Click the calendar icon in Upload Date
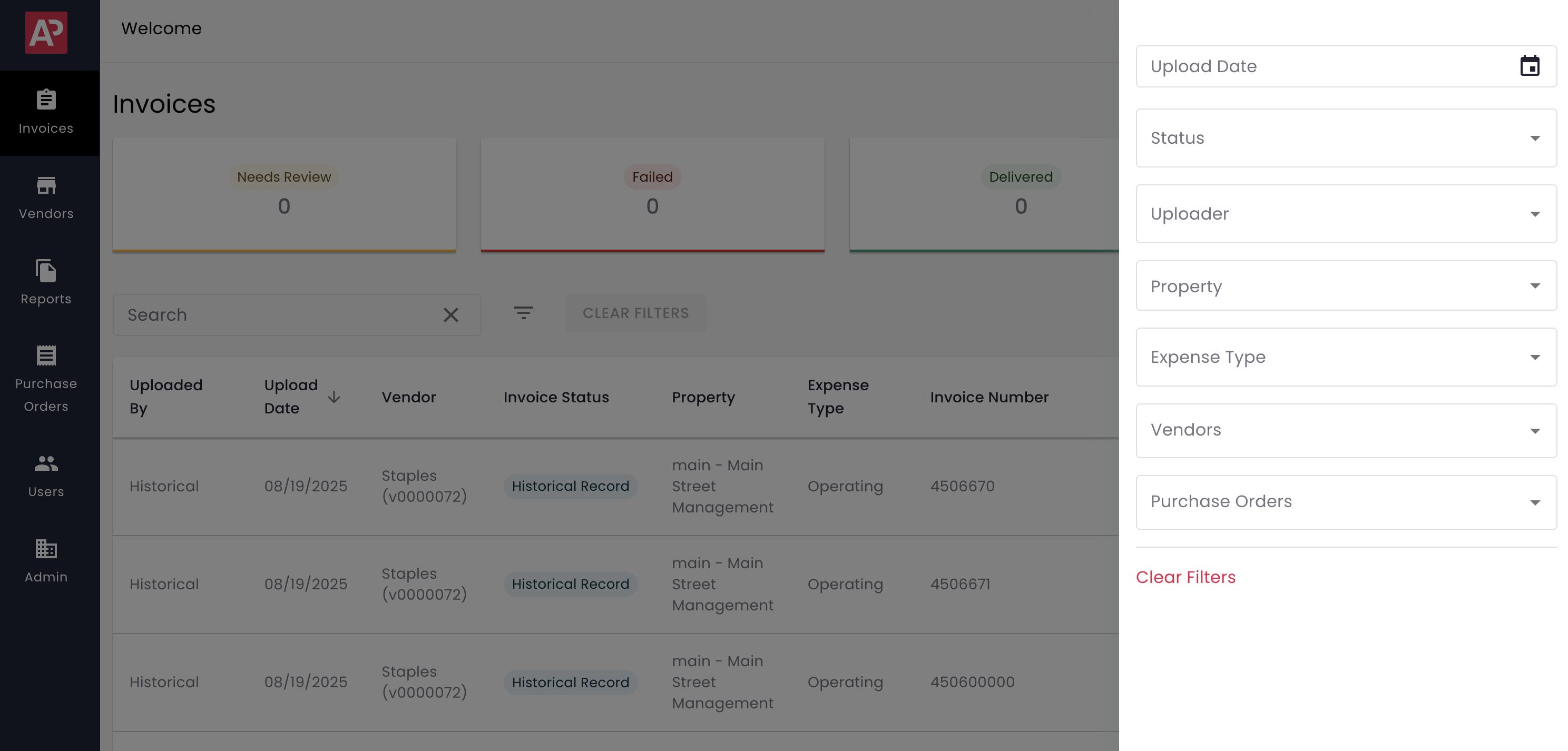This screenshot has width=1568, height=751. [1530, 66]
